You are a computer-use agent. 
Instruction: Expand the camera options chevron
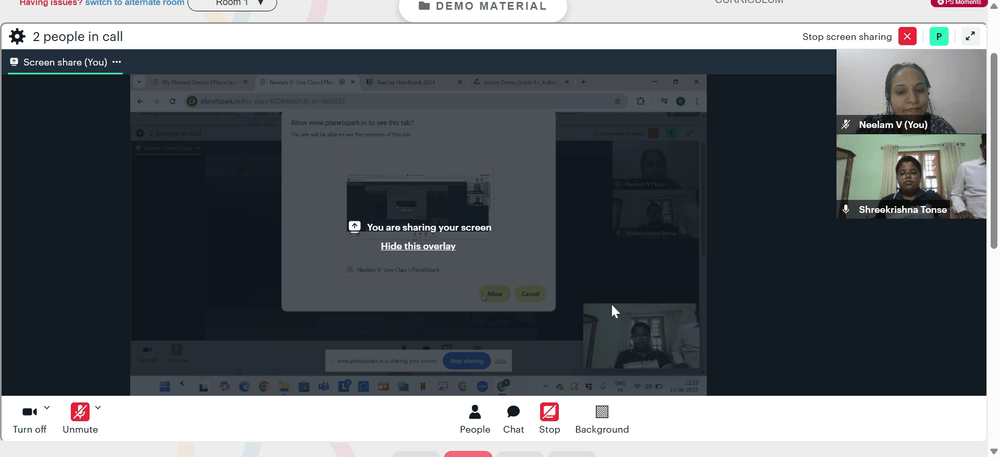click(x=47, y=408)
